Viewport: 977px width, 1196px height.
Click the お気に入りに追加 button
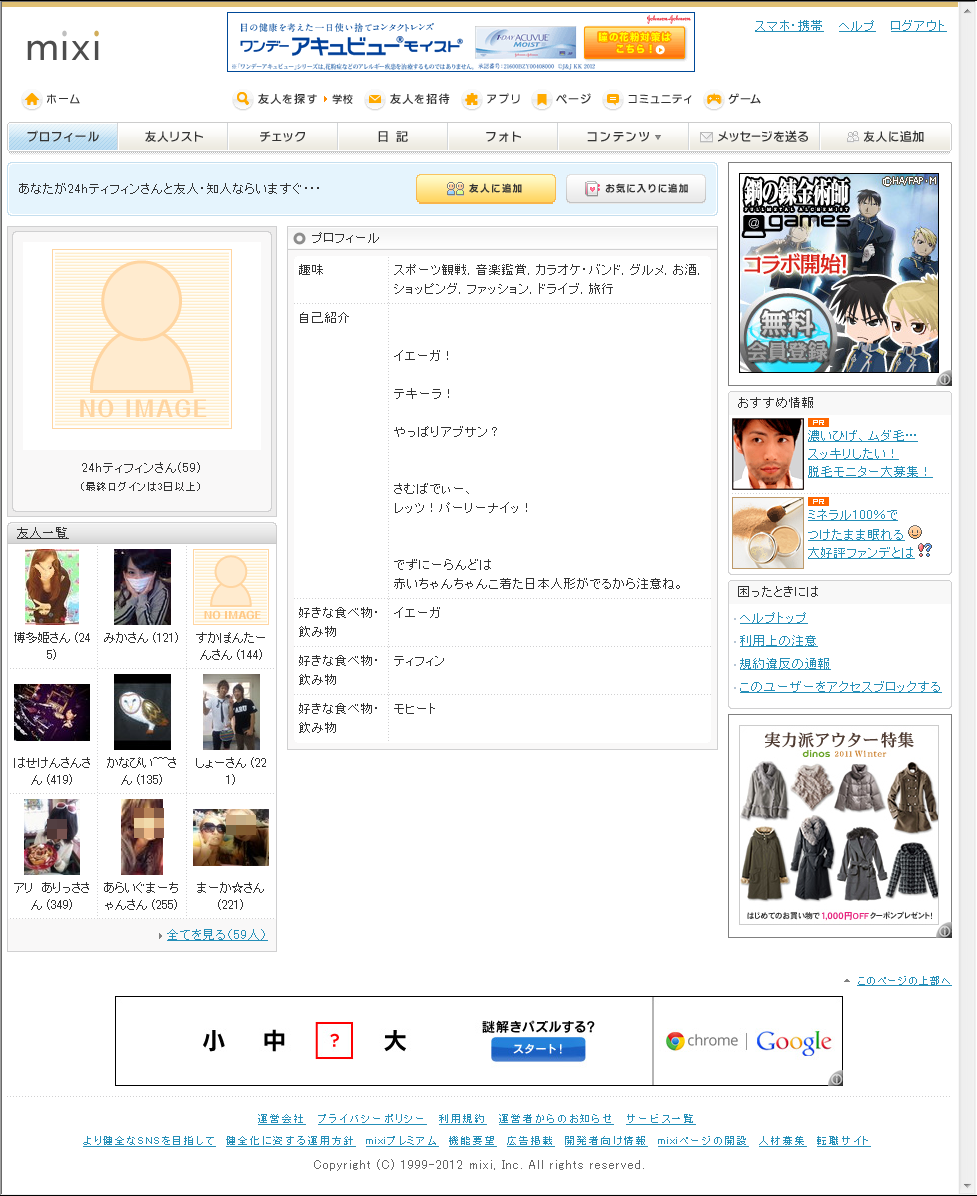tap(636, 188)
